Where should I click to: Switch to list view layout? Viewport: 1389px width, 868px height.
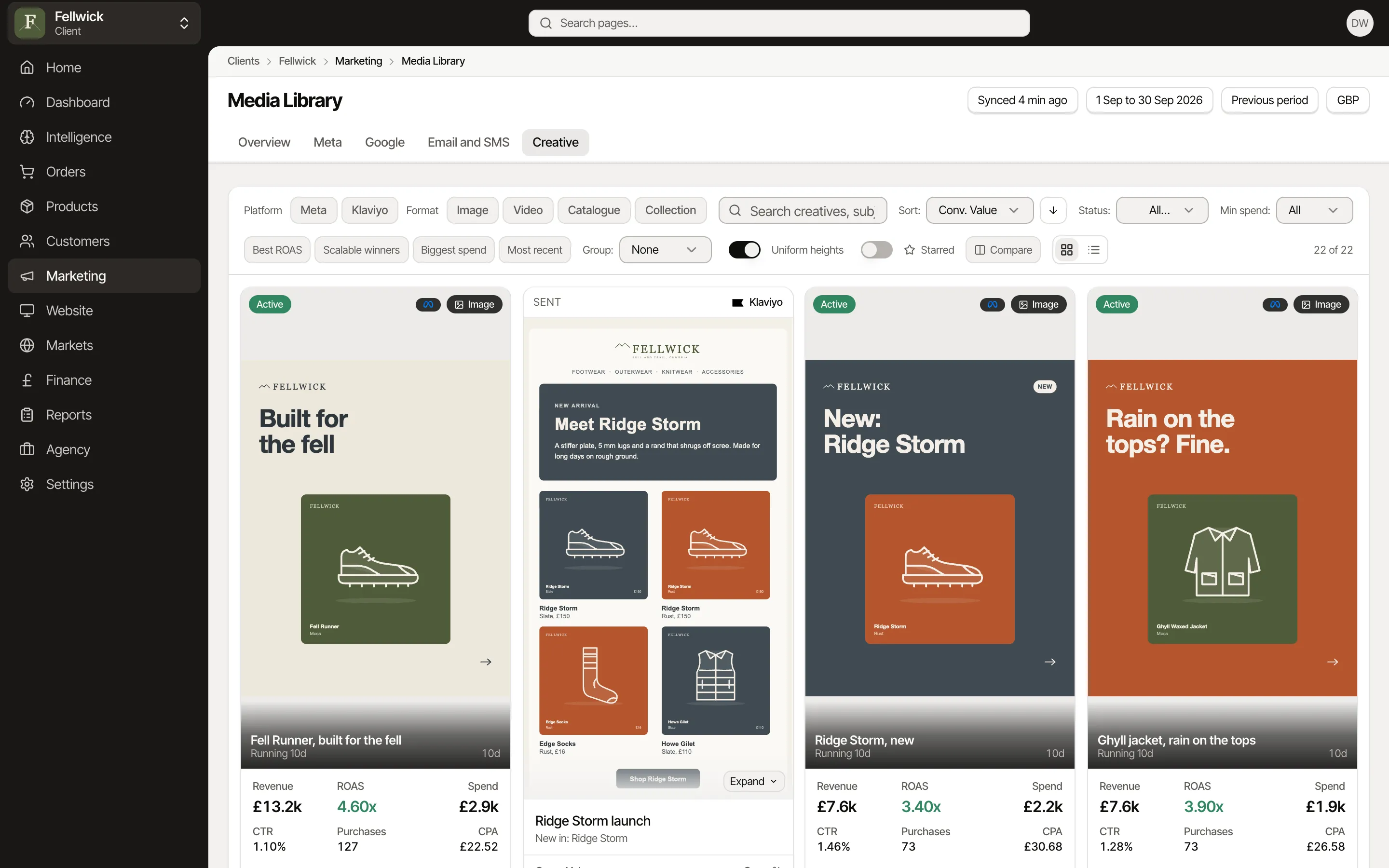pos(1094,250)
